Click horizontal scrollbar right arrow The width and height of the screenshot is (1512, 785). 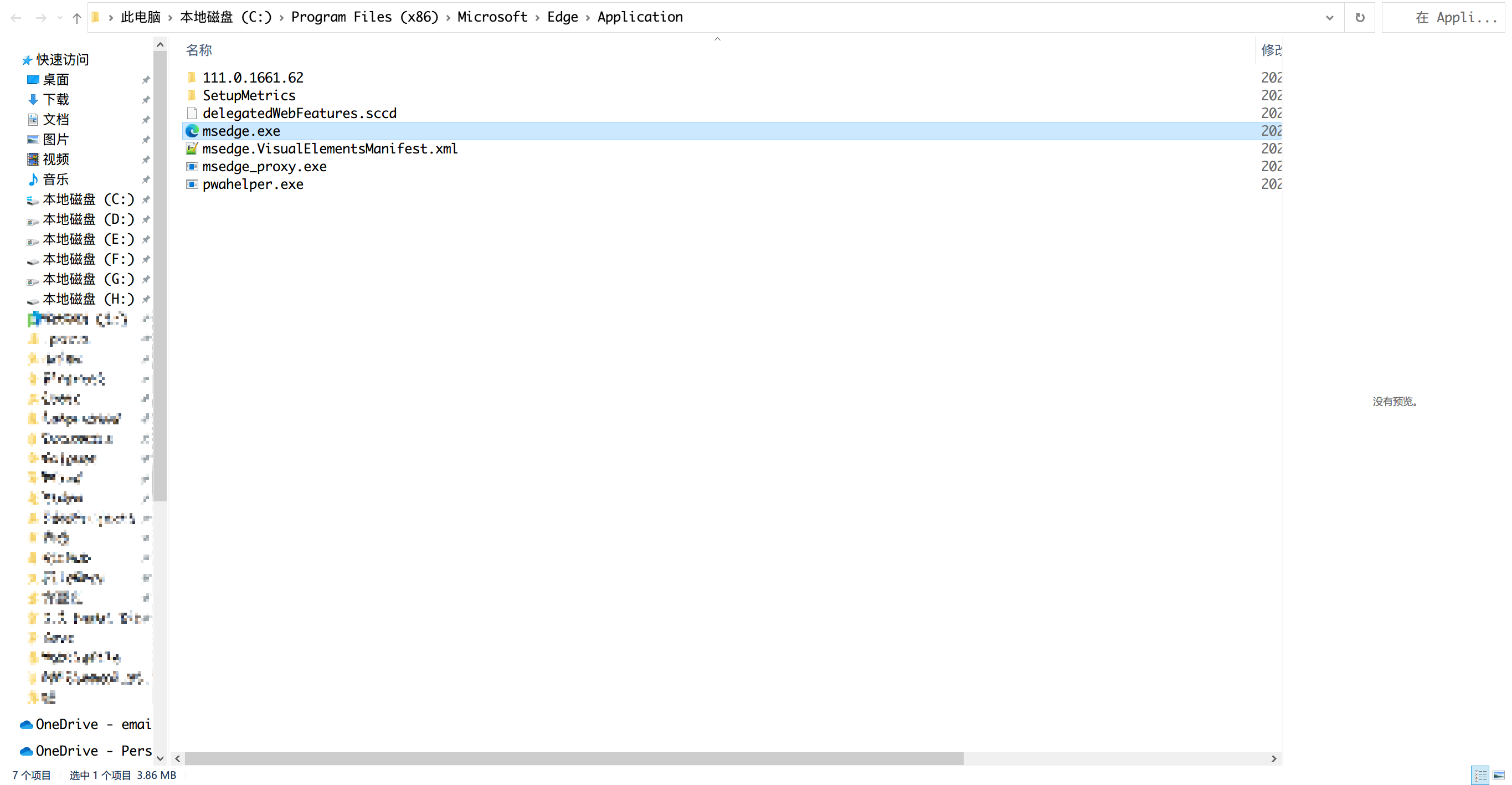[1273, 758]
